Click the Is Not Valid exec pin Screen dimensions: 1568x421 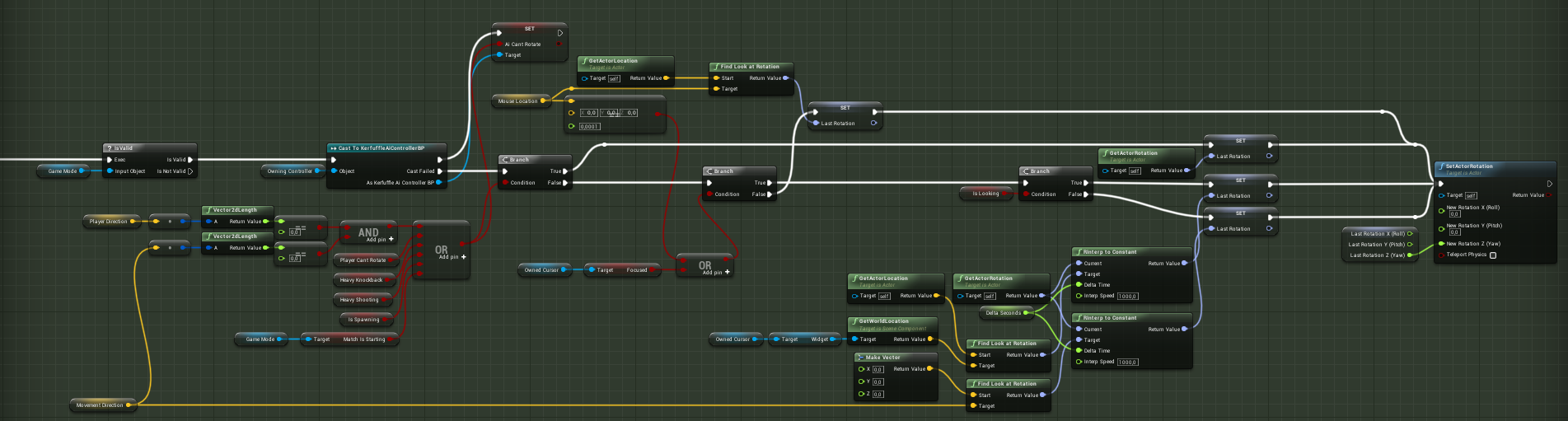click(x=190, y=171)
